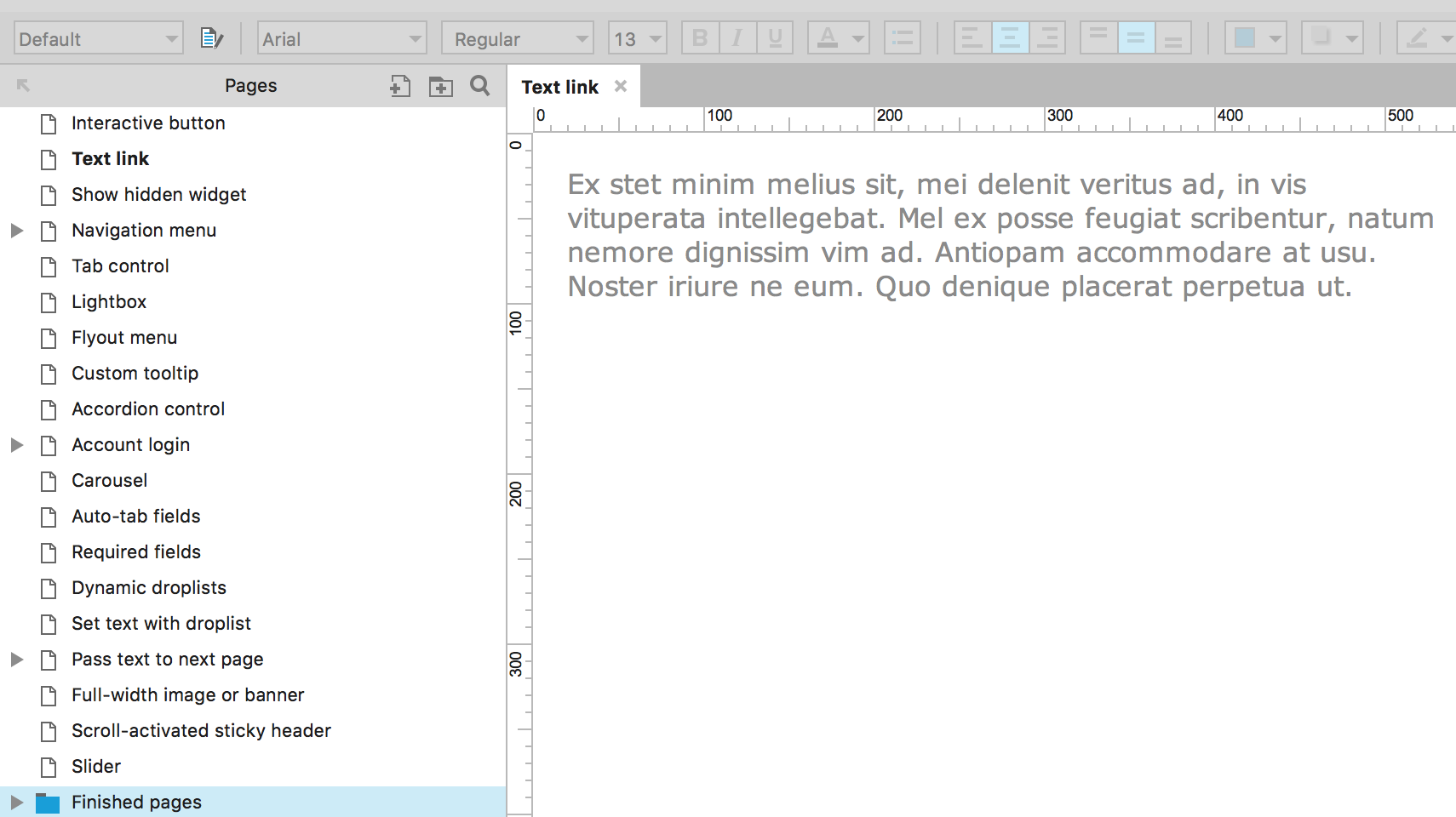This screenshot has width=1456, height=817.
Task: Open the shadow options dropdown arrow
Action: 1352,38
